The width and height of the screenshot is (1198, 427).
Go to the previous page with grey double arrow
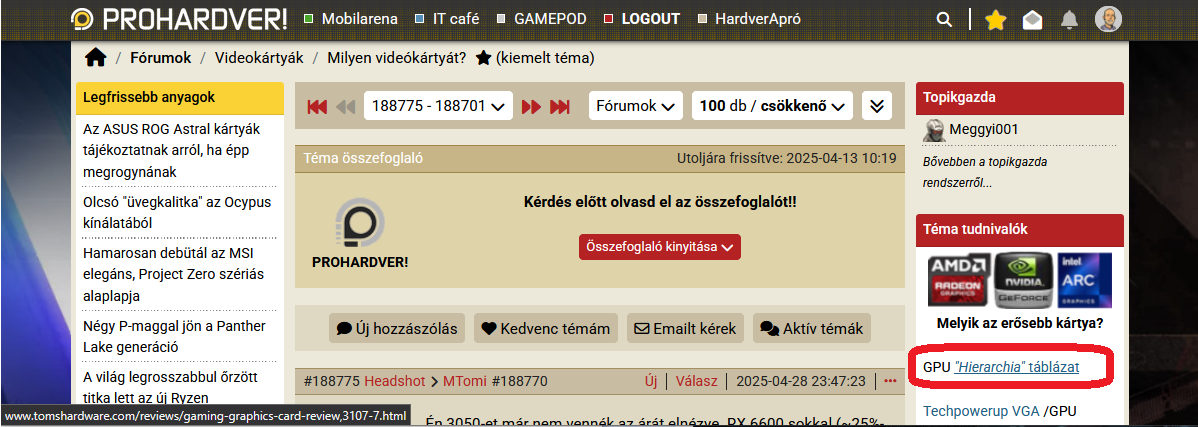[x=346, y=107]
